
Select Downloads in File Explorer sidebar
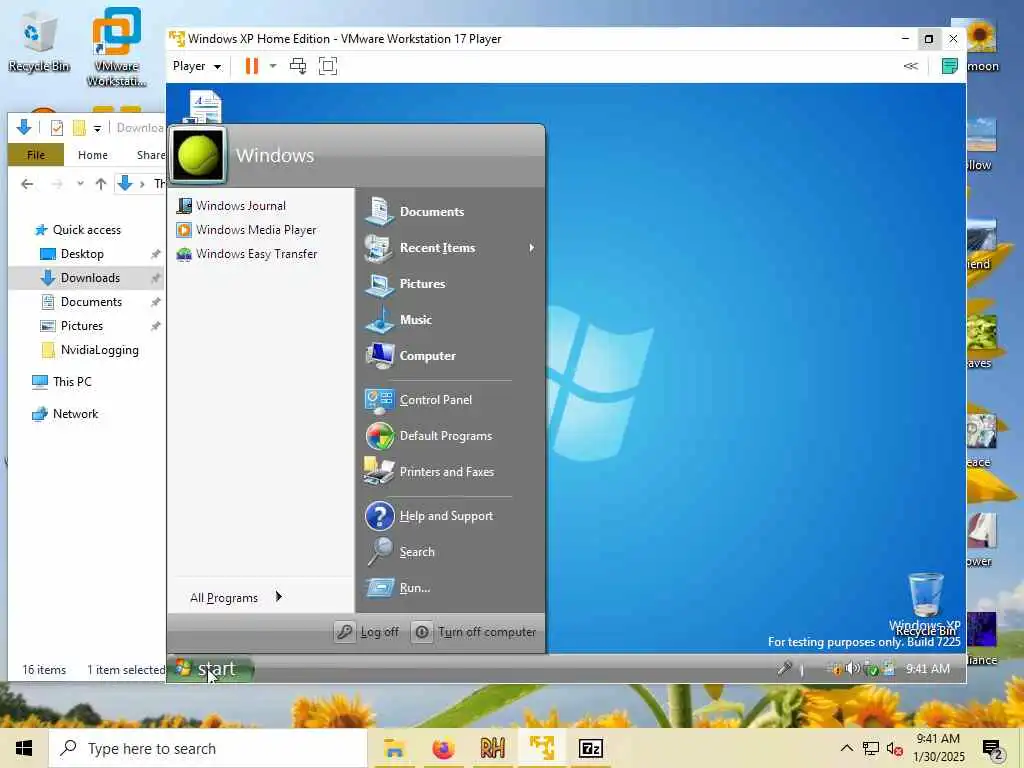click(90, 278)
